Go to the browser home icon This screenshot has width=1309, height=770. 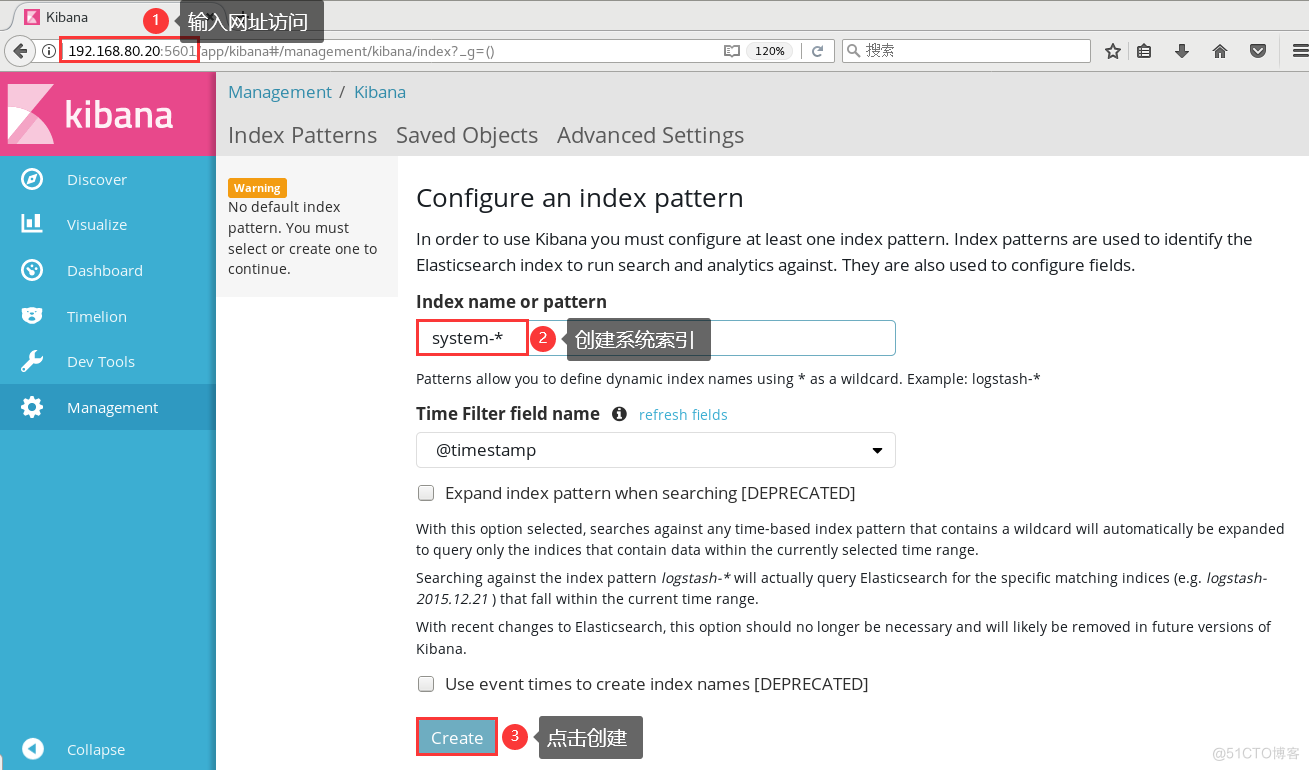pyautogui.click(x=1220, y=51)
